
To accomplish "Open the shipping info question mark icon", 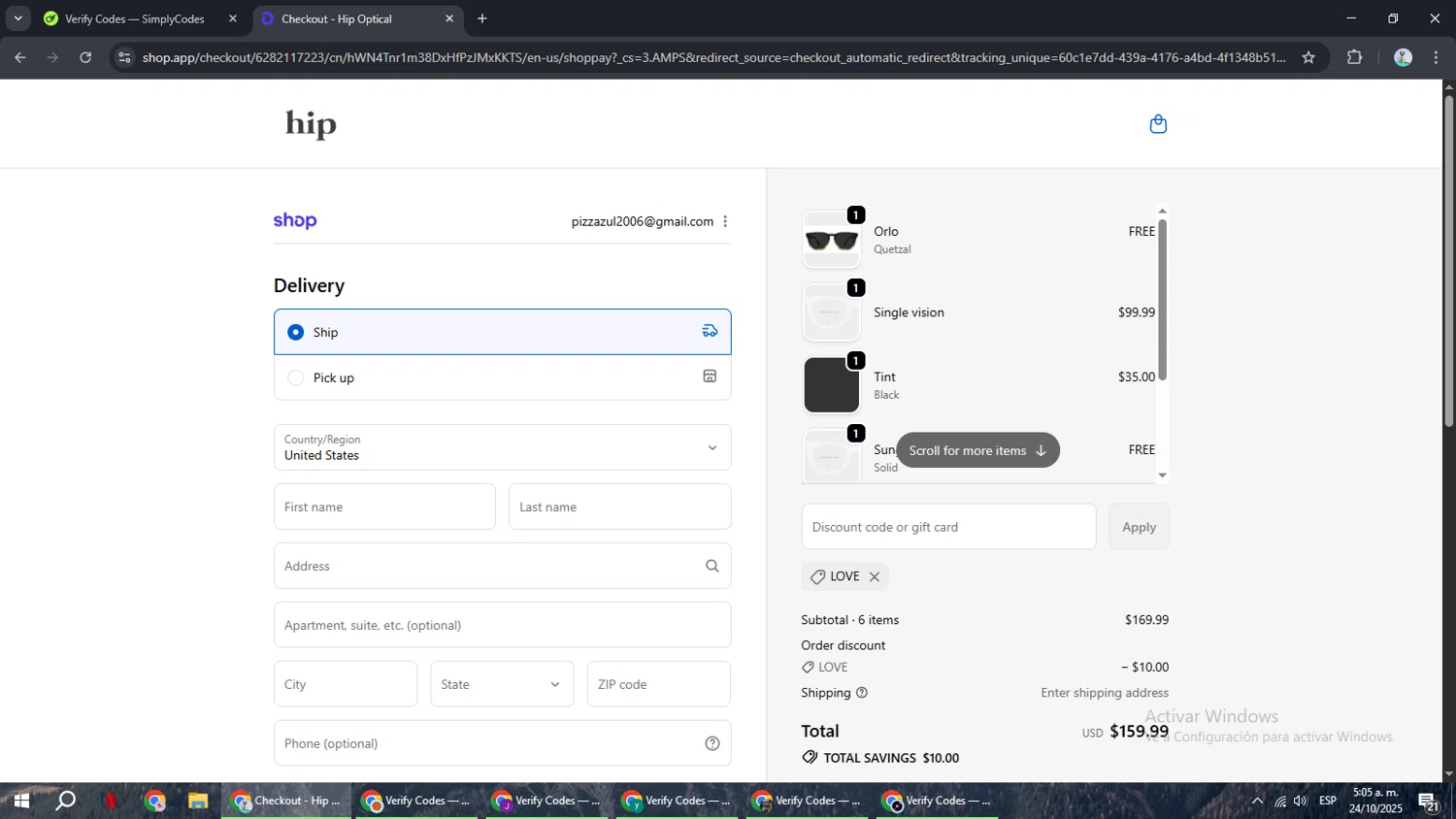I will [862, 693].
